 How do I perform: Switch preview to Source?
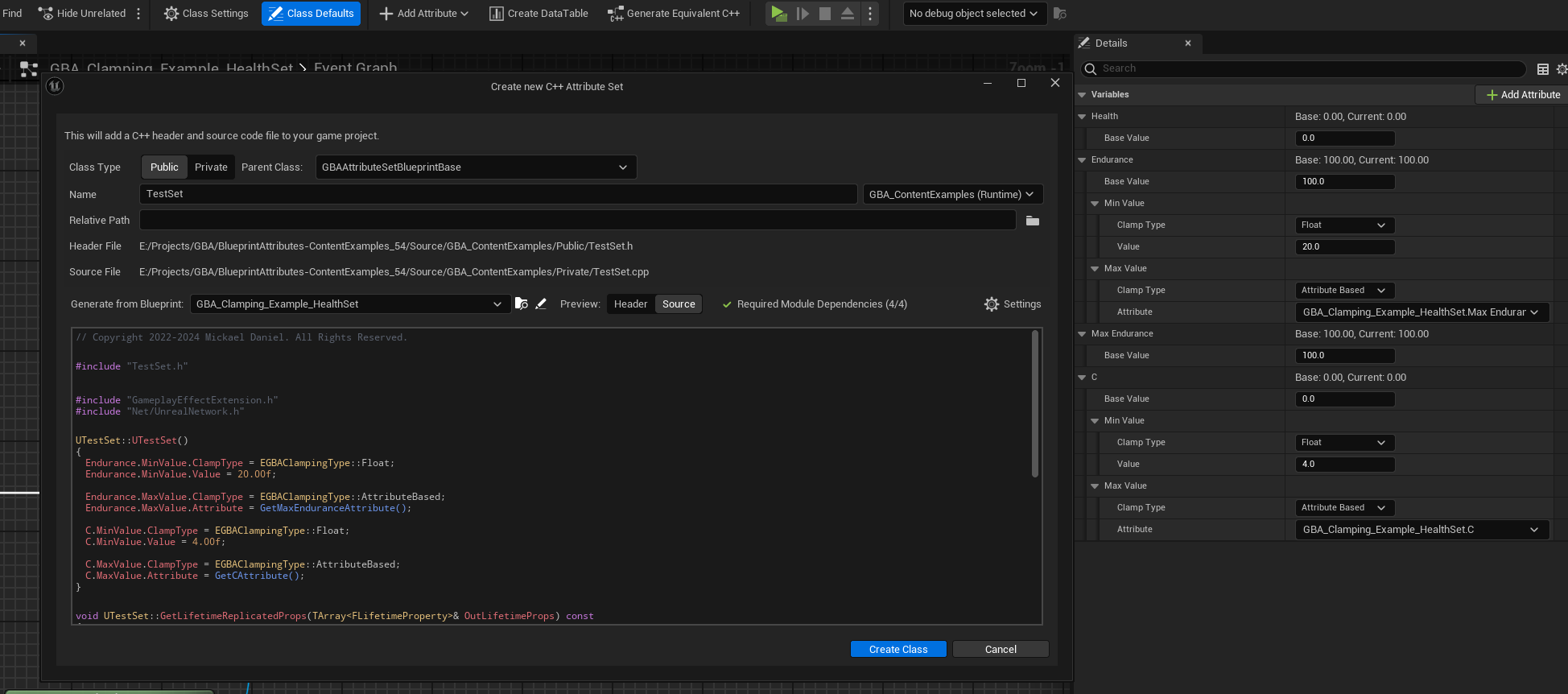(x=679, y=304)
